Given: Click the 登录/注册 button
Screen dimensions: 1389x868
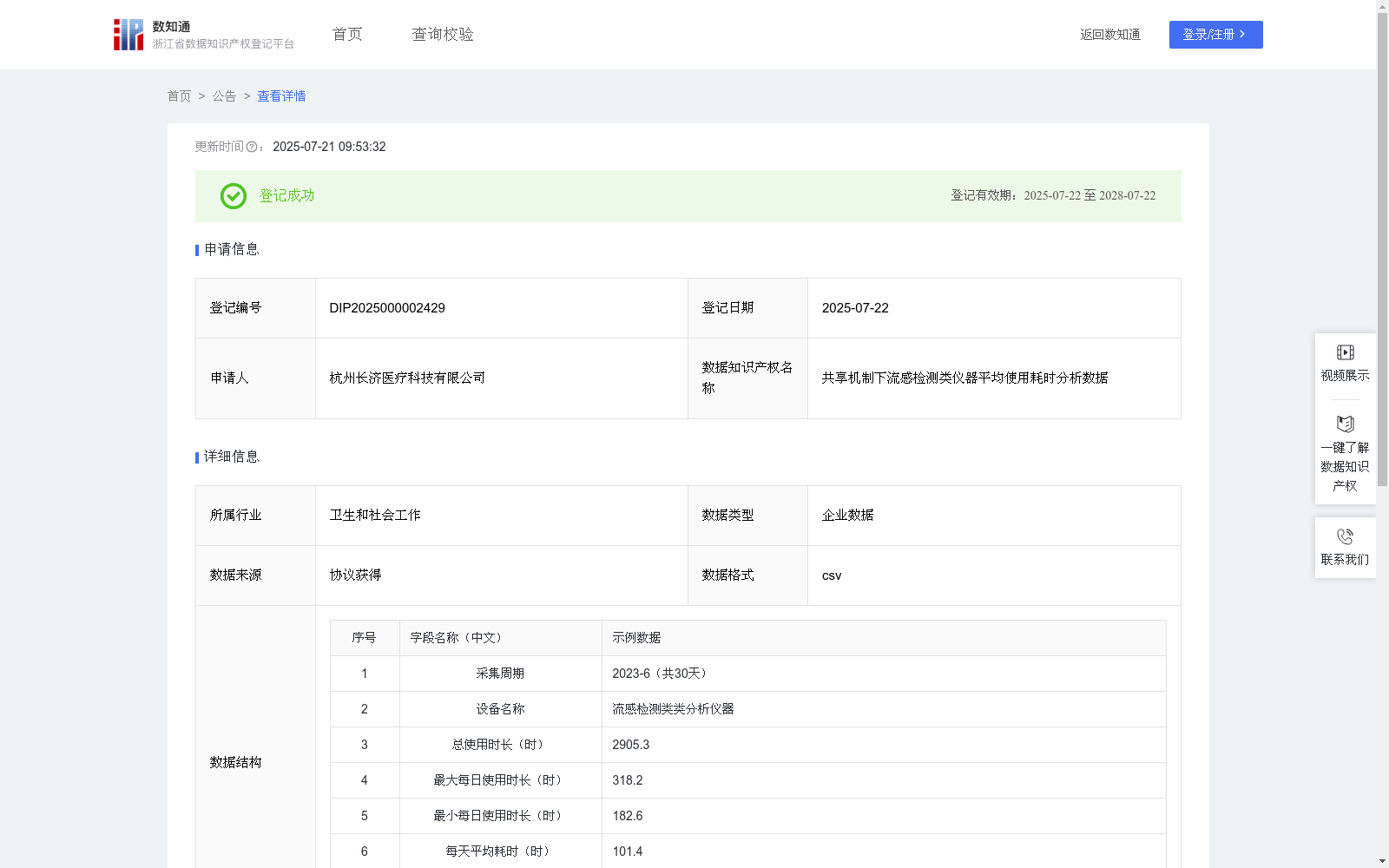Looking at the screenshot, I should coord(1215,35).
